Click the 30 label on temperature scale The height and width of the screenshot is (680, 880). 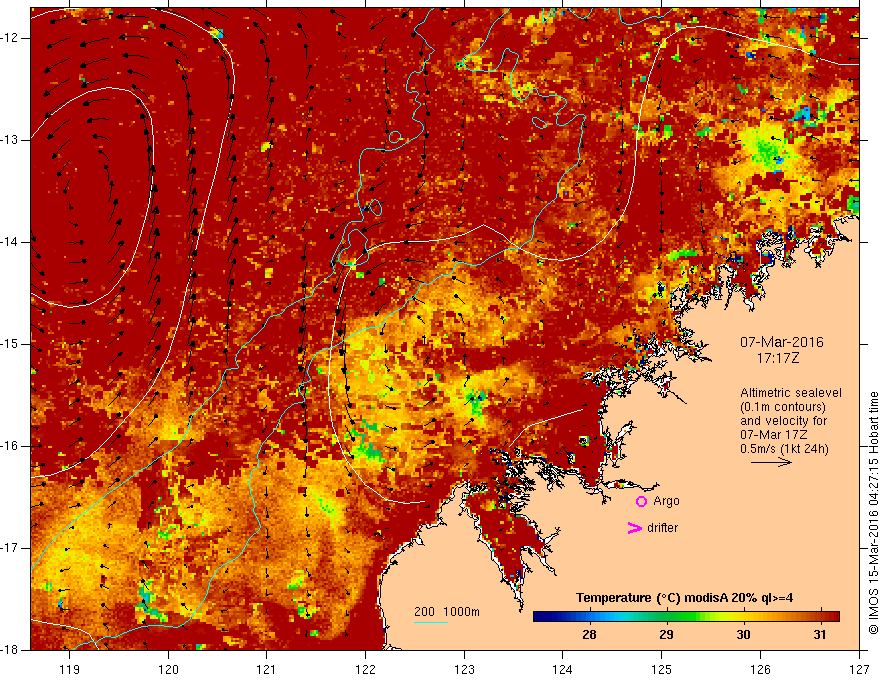tap(743, 635)
